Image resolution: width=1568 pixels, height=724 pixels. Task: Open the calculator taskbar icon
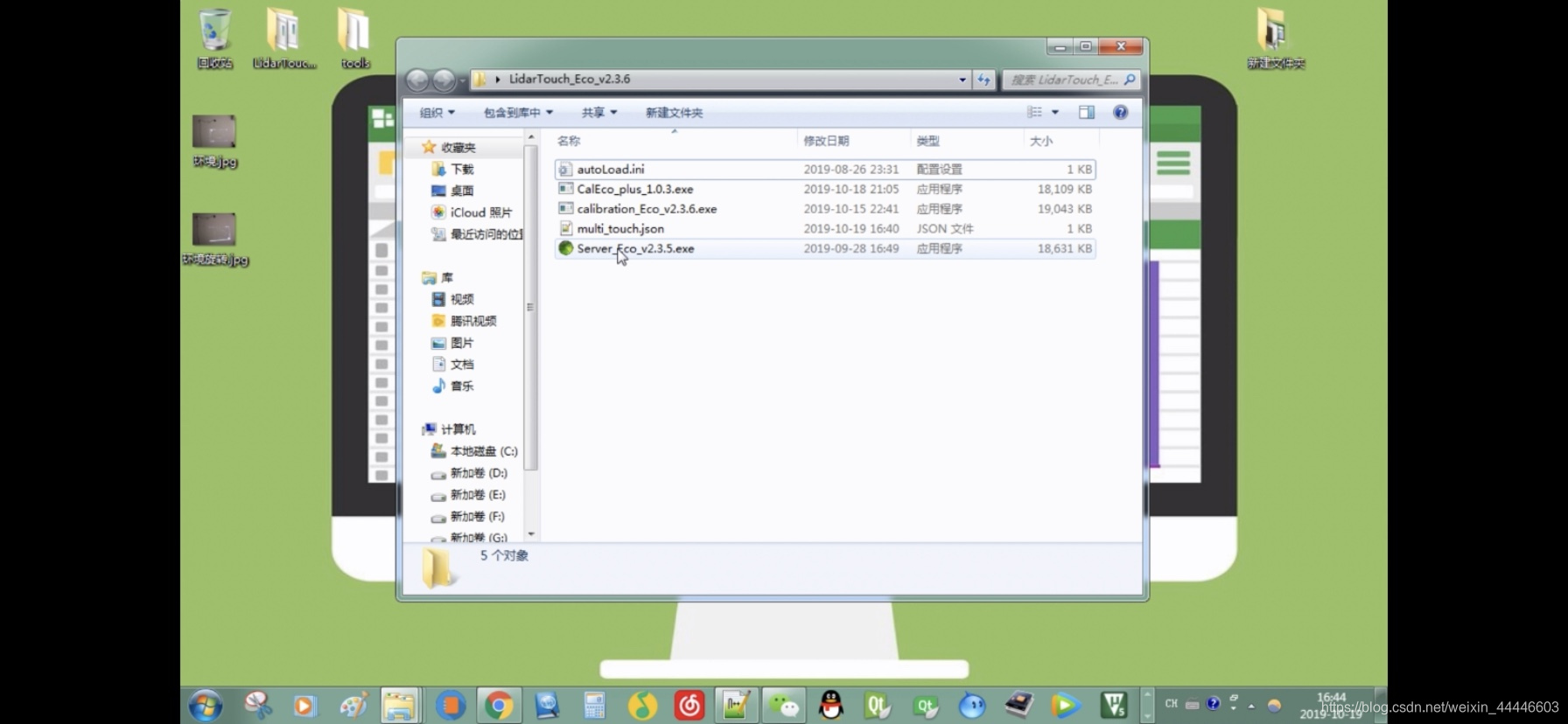[x=594, y=706]
